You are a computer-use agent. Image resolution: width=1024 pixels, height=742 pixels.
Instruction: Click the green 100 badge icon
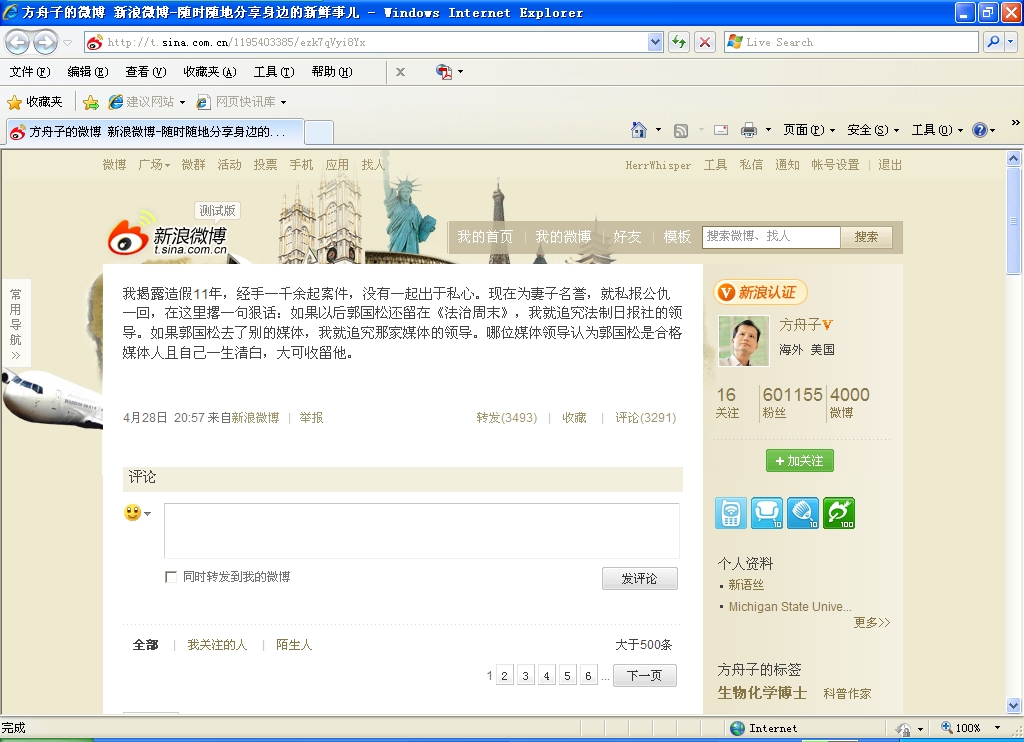(839, 513)
